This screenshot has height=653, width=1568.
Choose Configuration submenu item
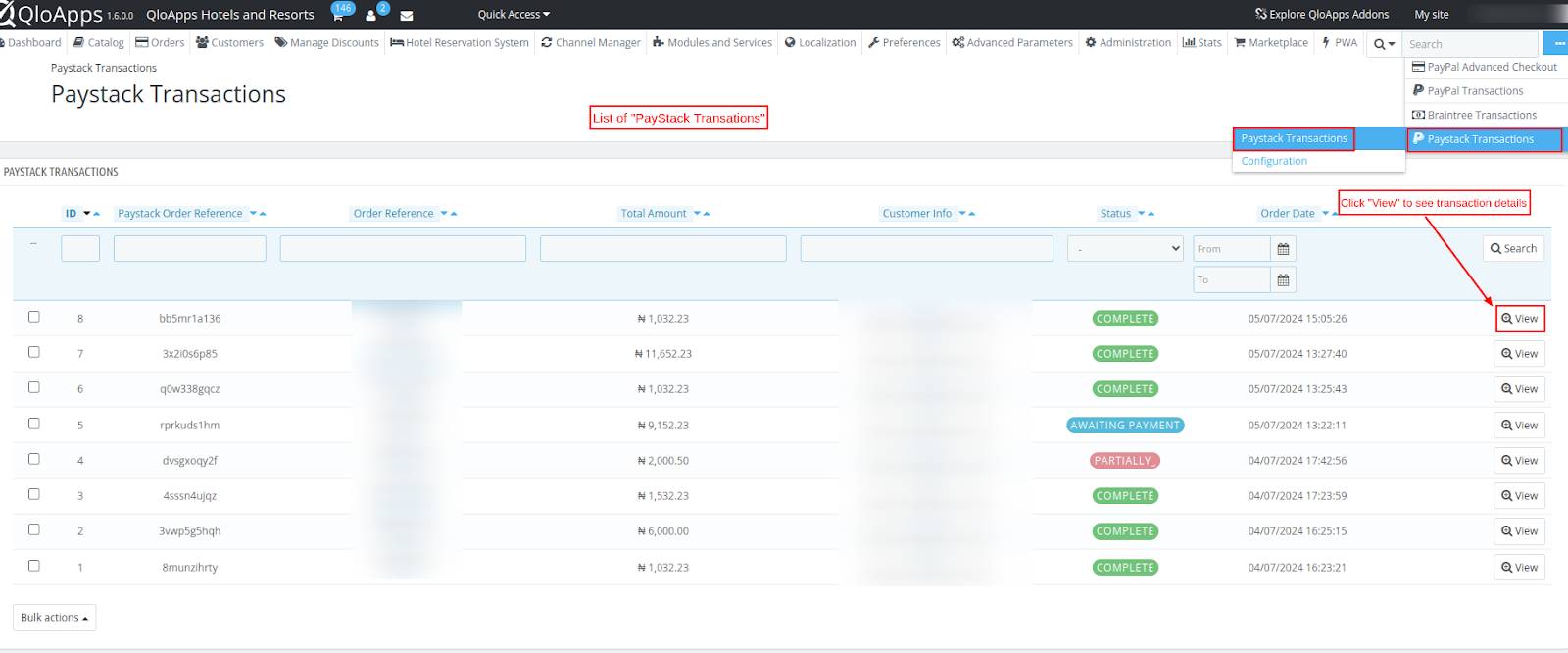(x=1318, y=161)
